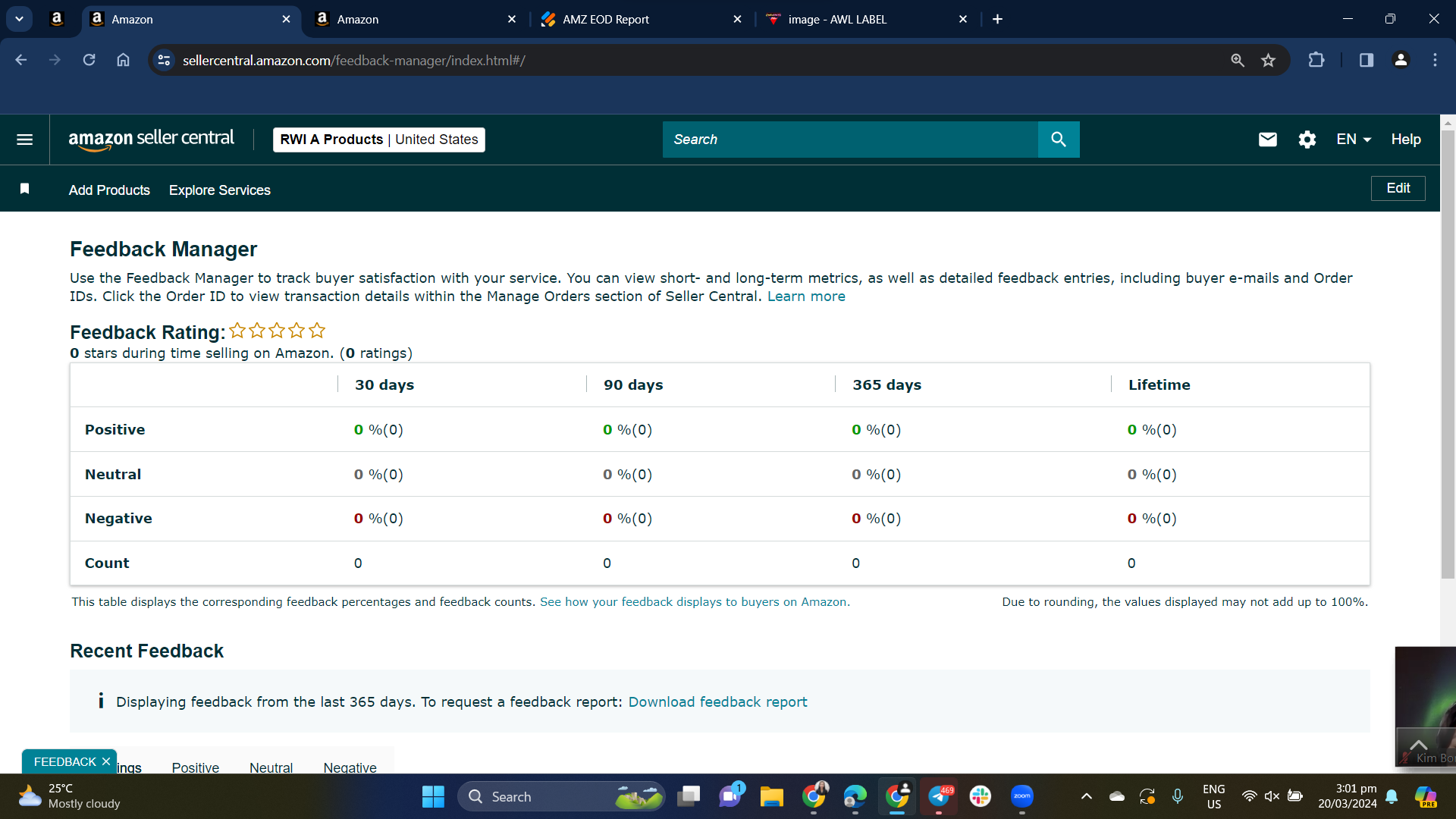Bookmark this page with the star

coord(1269,60)
